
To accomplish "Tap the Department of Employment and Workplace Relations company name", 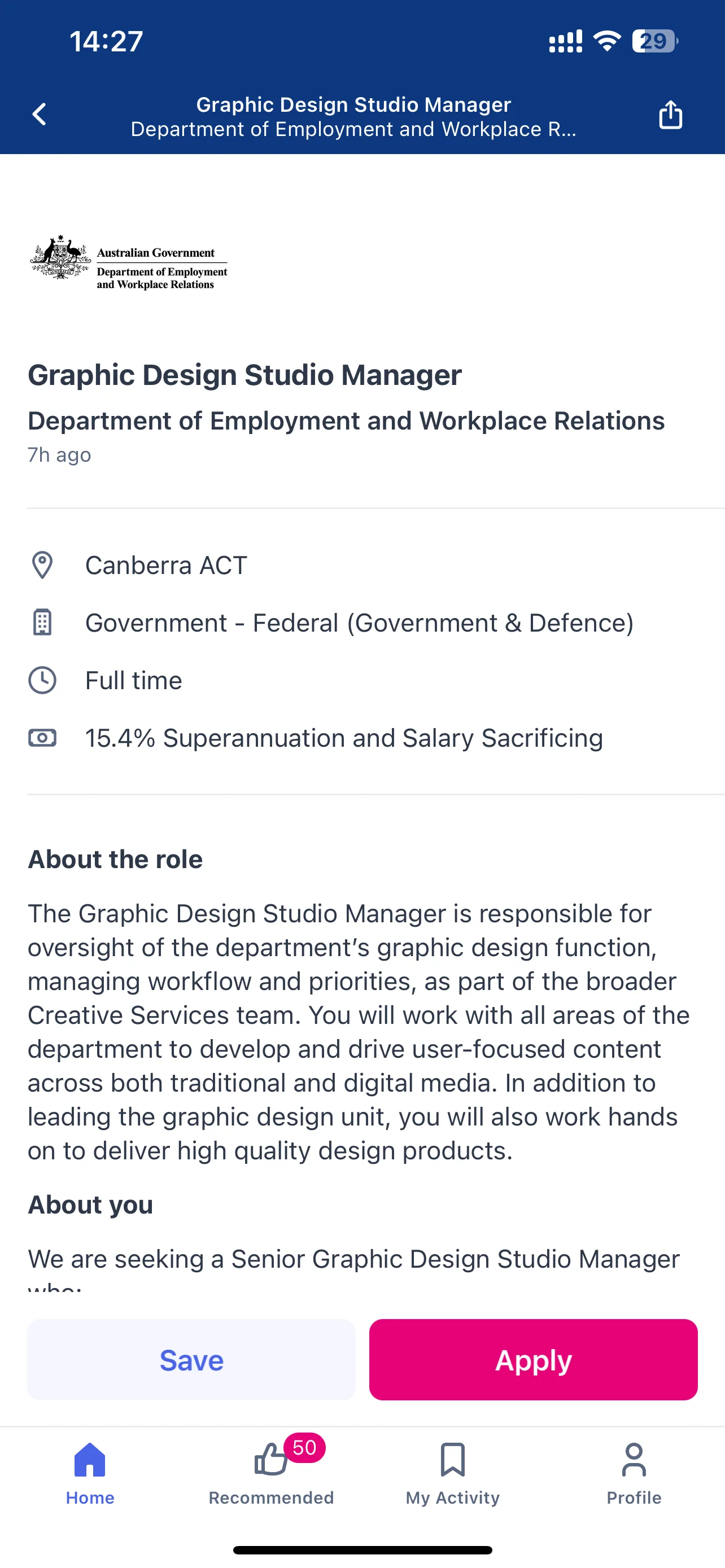I will coord(346,421).
